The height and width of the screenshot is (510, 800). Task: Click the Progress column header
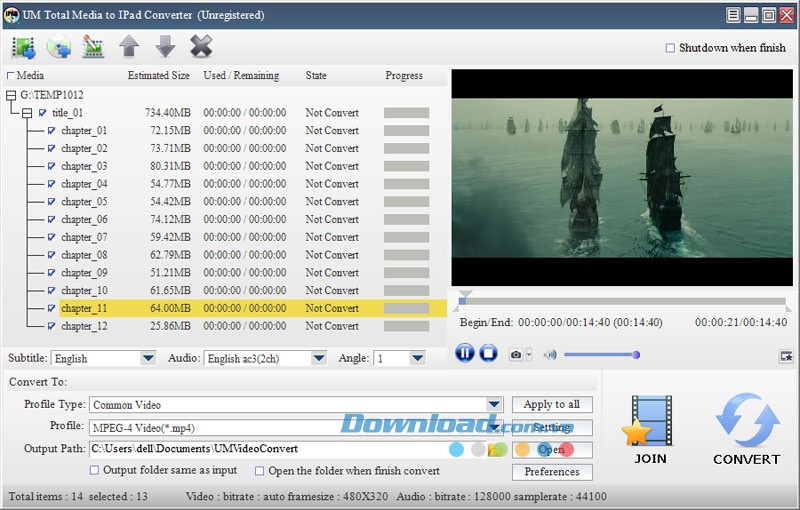(x=404, y=75)
